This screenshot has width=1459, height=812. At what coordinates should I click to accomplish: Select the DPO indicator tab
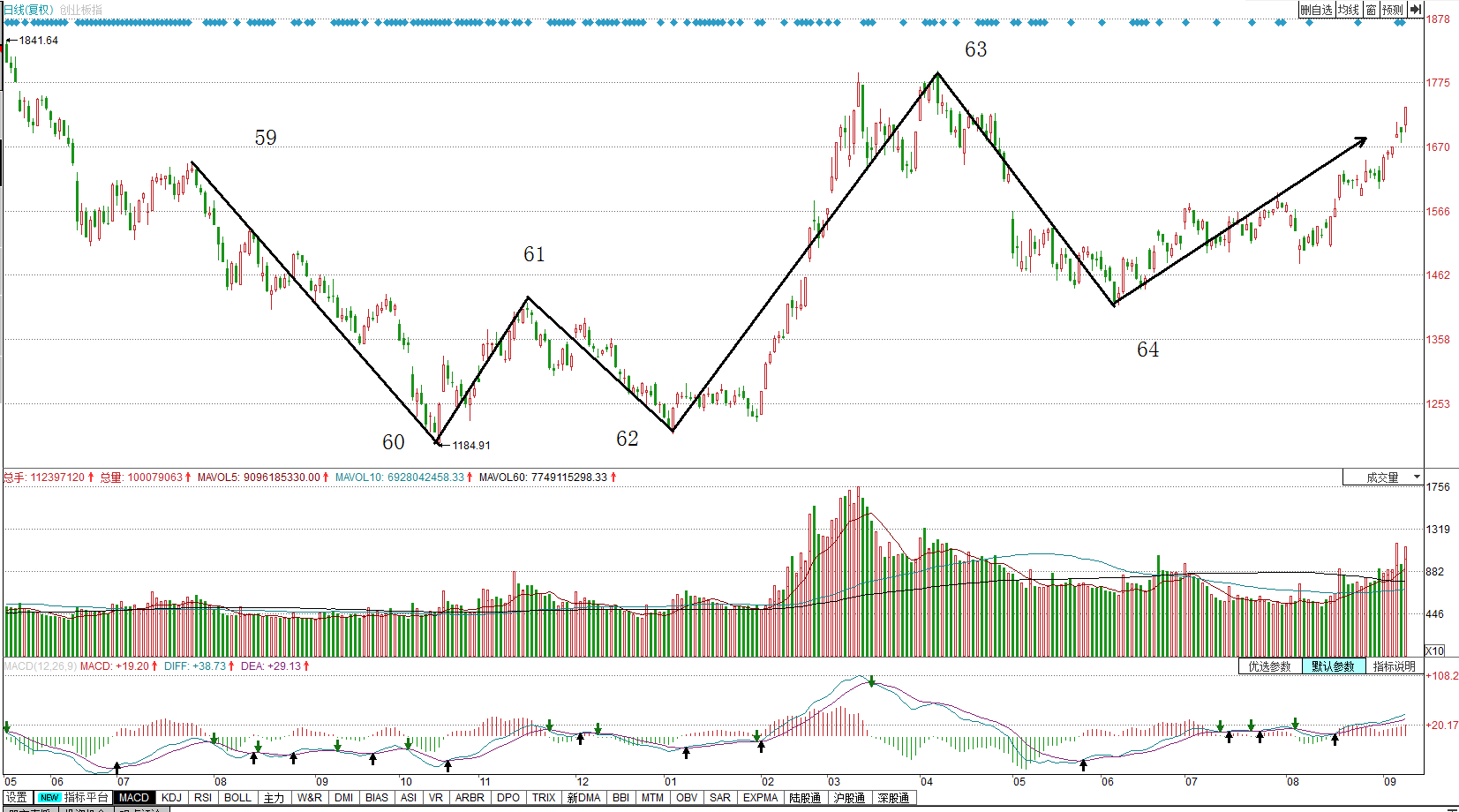click(x=508, y=797)
